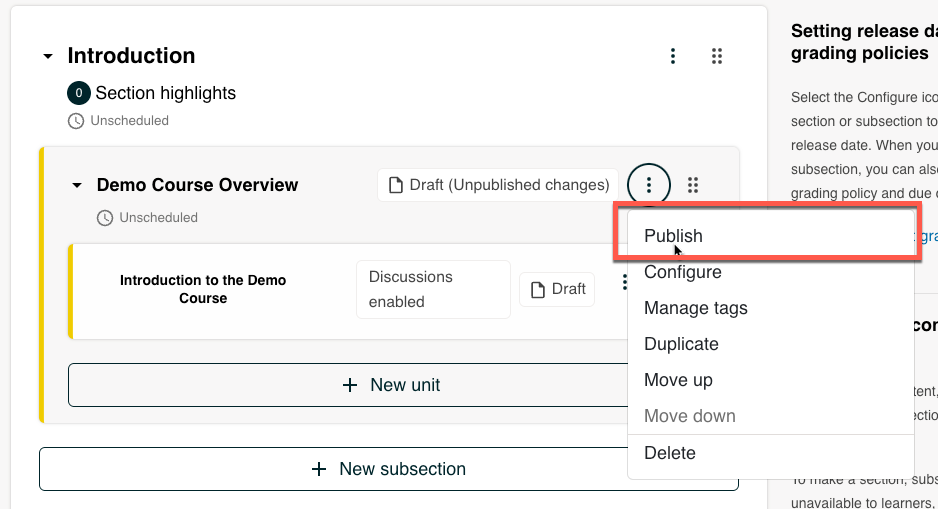Screen dimensions: 938x509
Task: Click the New subsection button
Action: [x=389, y=469]
